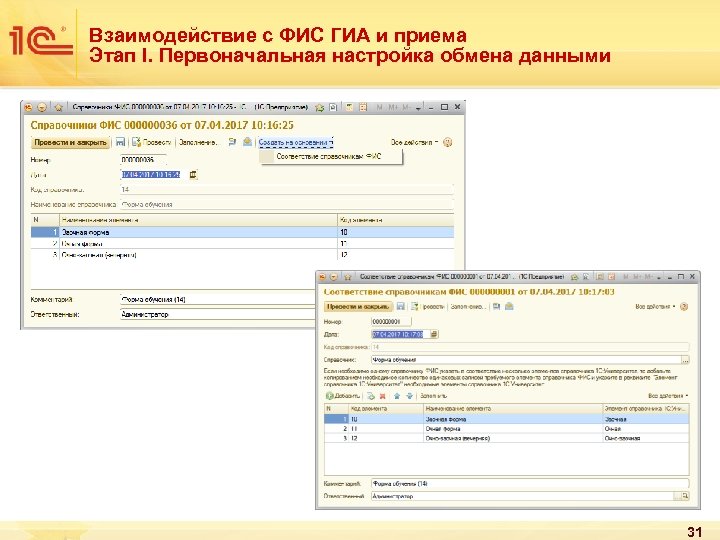
Task: Open calendar icon in Справочники ФИС title bar
Action: (363, 107)
